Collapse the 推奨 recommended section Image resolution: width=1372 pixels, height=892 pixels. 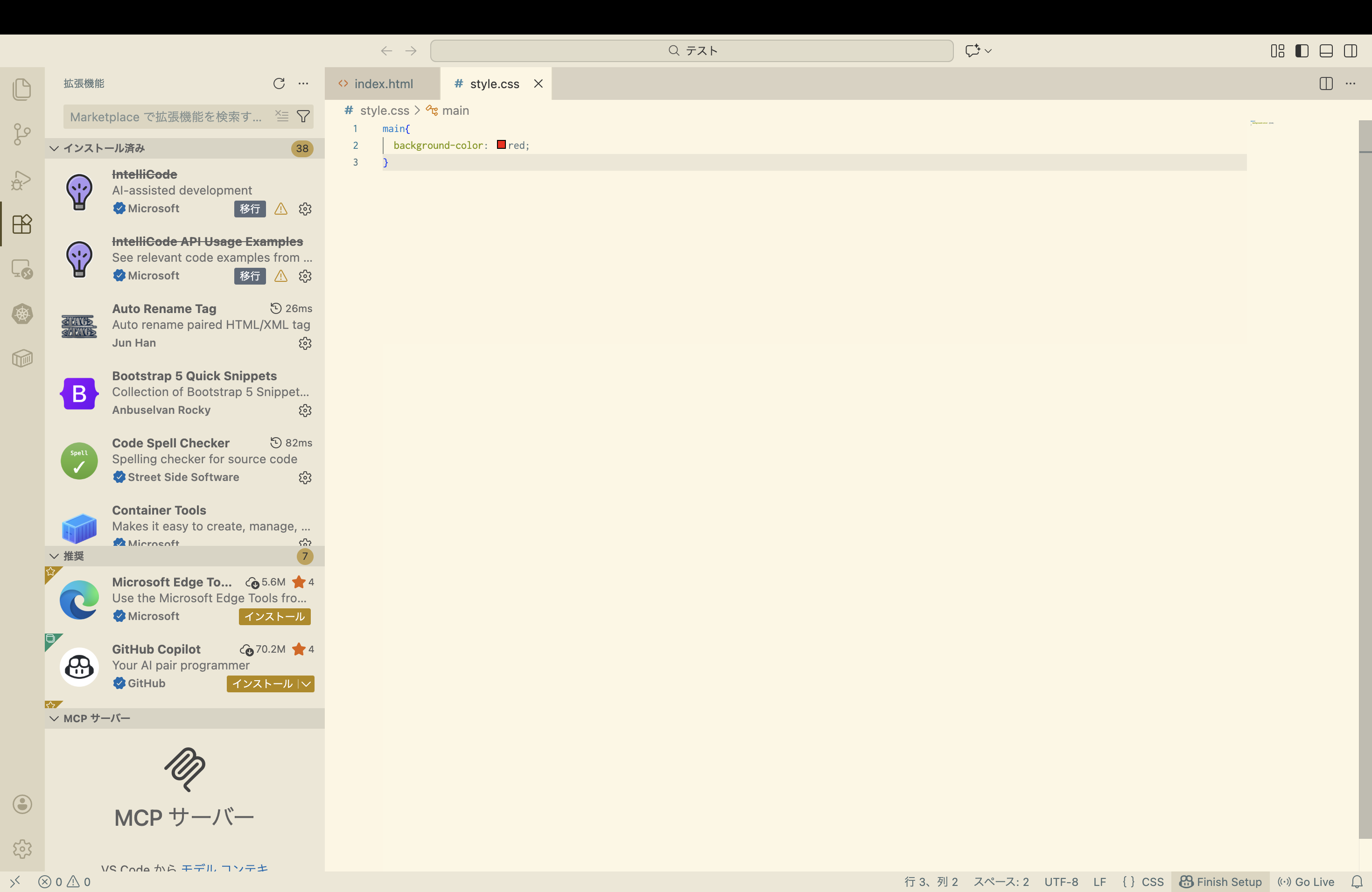click(54, 556)
